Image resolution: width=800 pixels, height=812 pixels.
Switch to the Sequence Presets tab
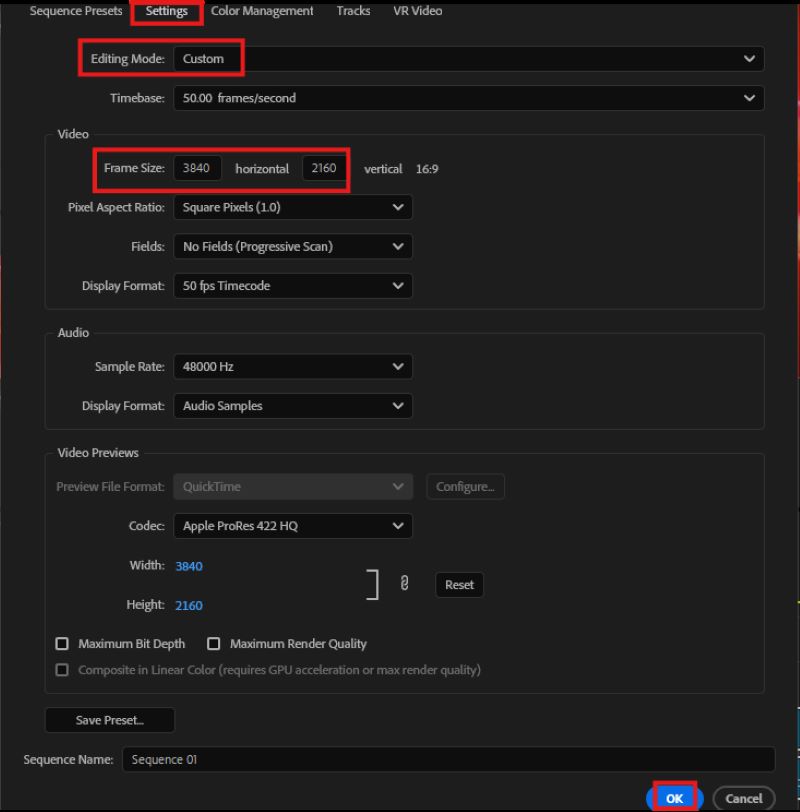coord(75,11)
